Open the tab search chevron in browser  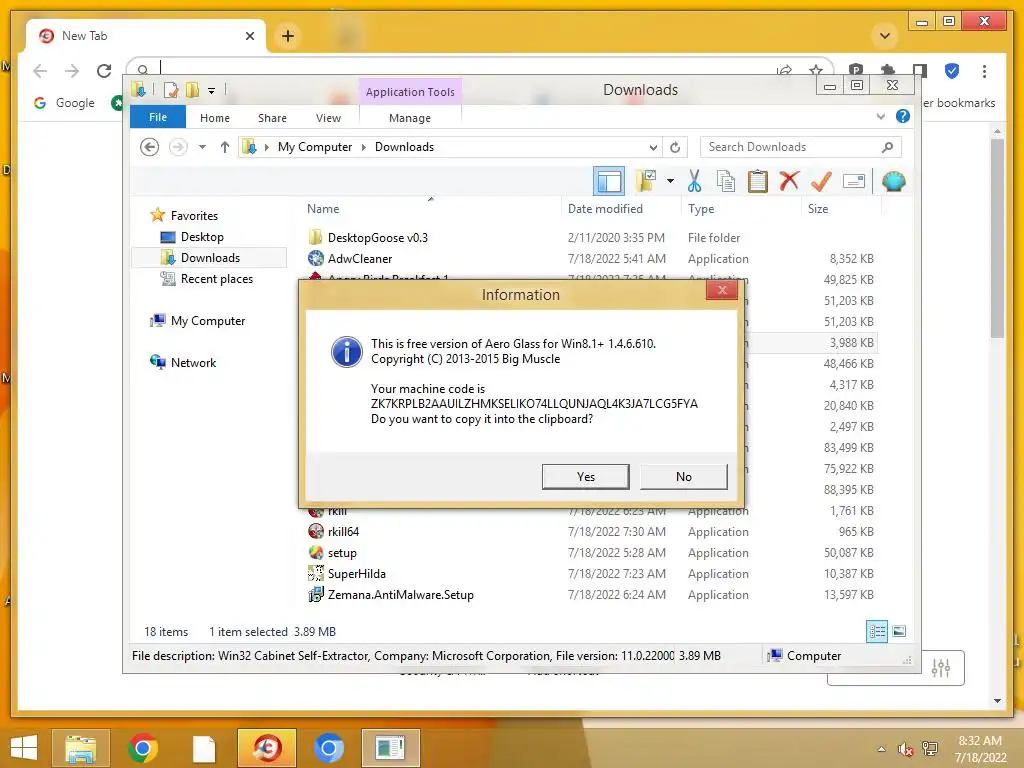(x=885, y=36)
